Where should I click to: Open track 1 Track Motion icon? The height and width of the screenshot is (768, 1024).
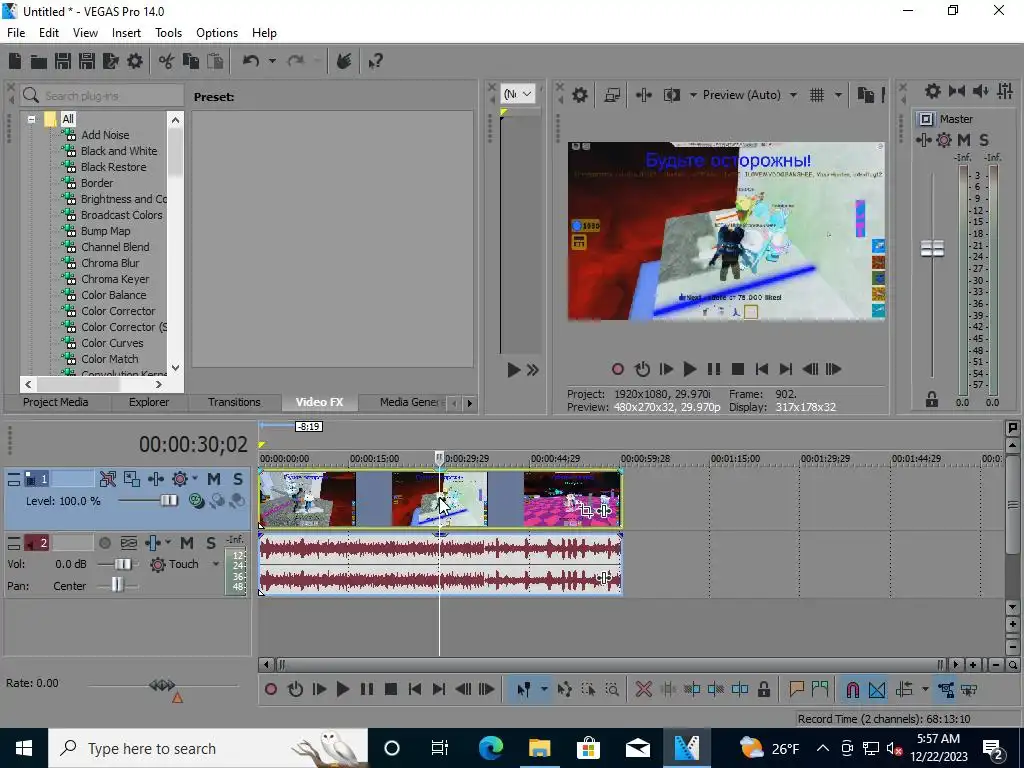tap(132, 479)
